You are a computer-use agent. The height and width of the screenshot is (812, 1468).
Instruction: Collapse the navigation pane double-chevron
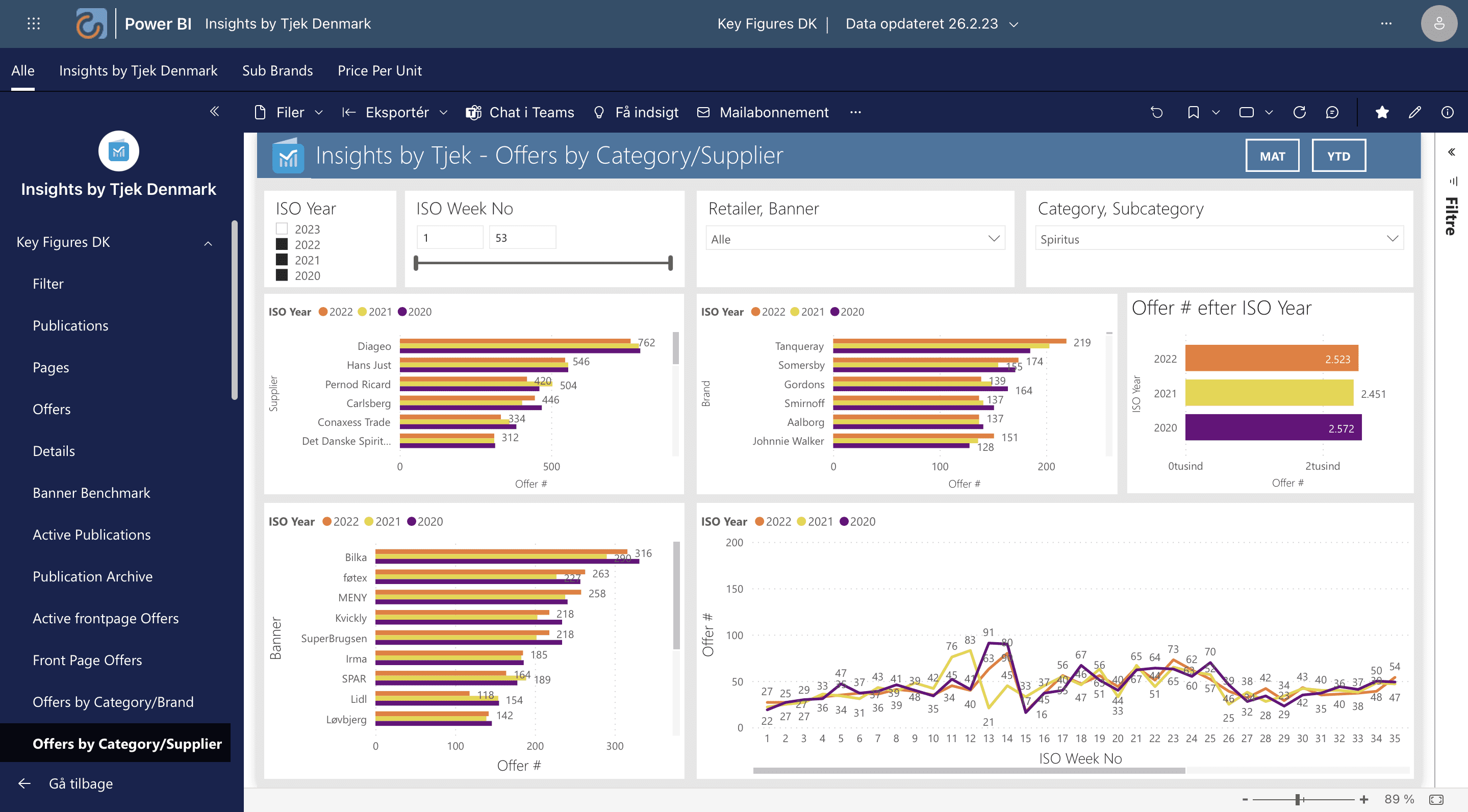click(x=214, y=111)
